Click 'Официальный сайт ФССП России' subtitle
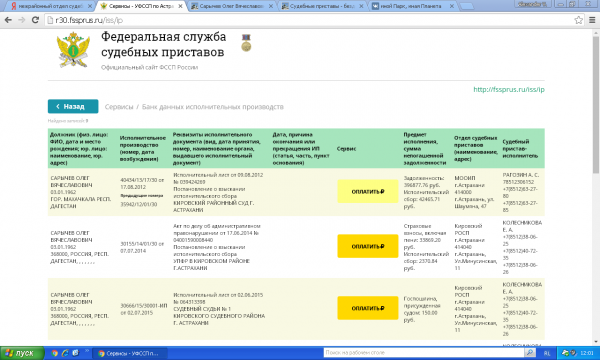Viewport: 600px width, 360px height. click(149, 67)
